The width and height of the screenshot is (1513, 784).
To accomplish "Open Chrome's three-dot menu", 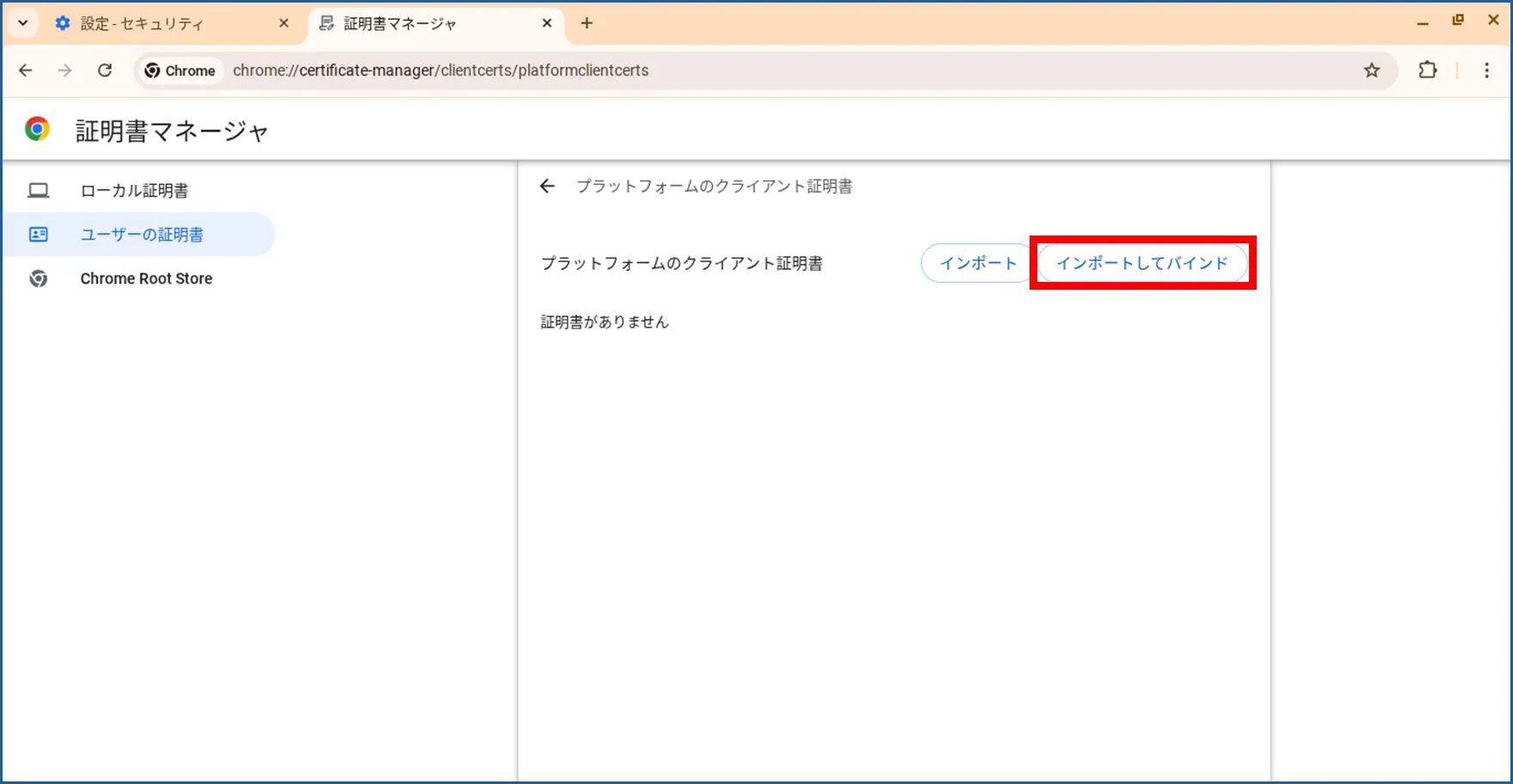I will click(x=1486, y=70).
